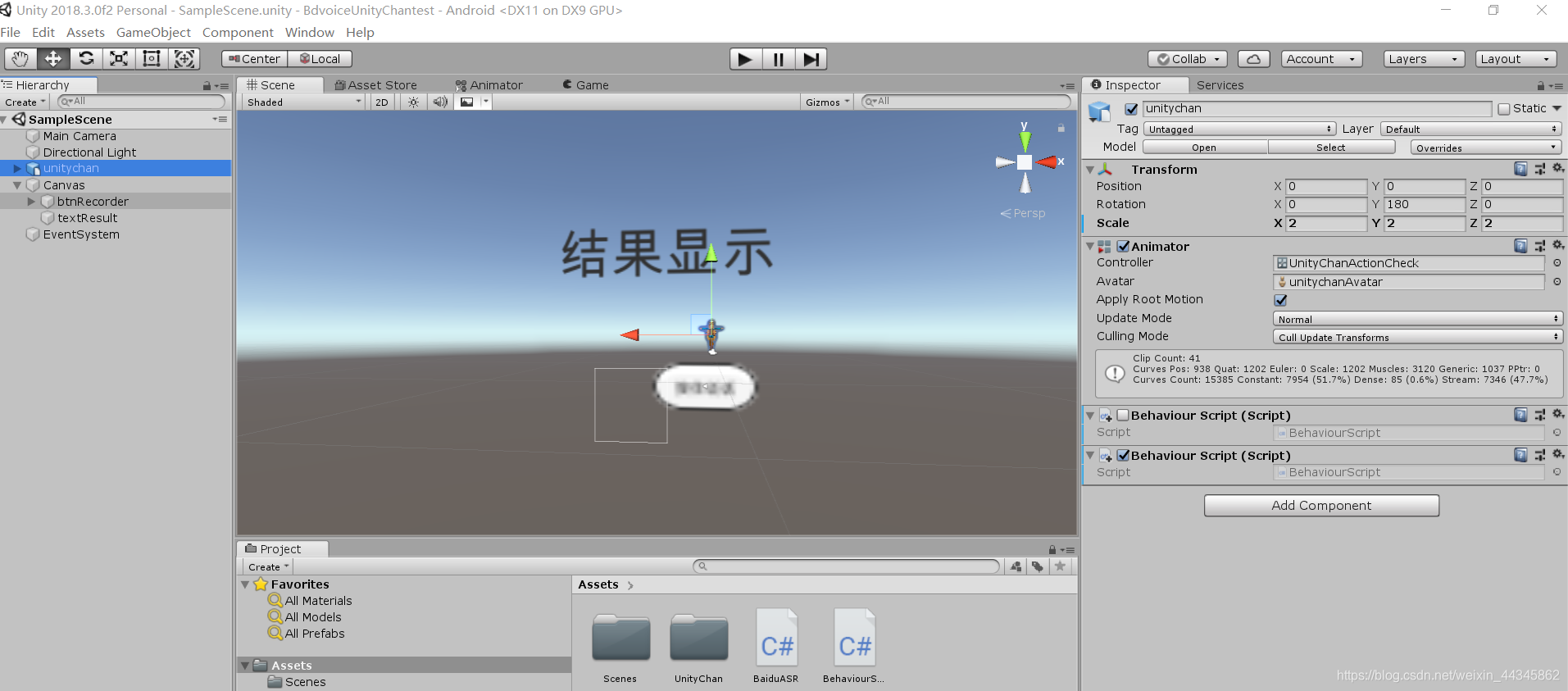Open the File menu

tap(11, 33)
